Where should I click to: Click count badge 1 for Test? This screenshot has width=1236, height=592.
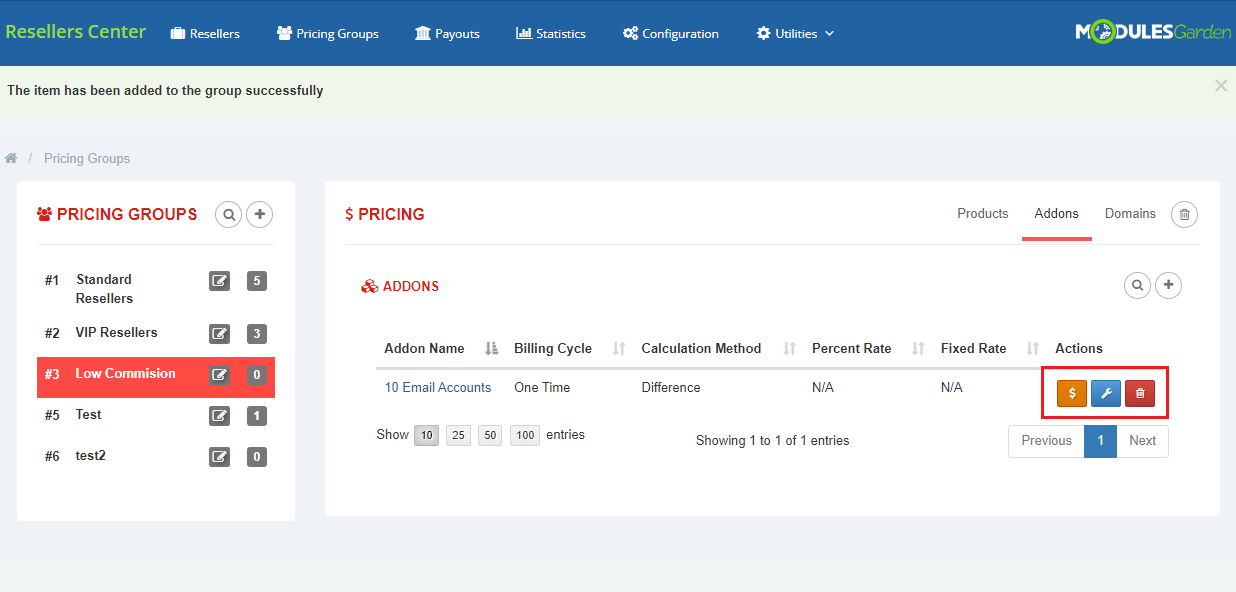pyautogui.click(x=257, y=416)
